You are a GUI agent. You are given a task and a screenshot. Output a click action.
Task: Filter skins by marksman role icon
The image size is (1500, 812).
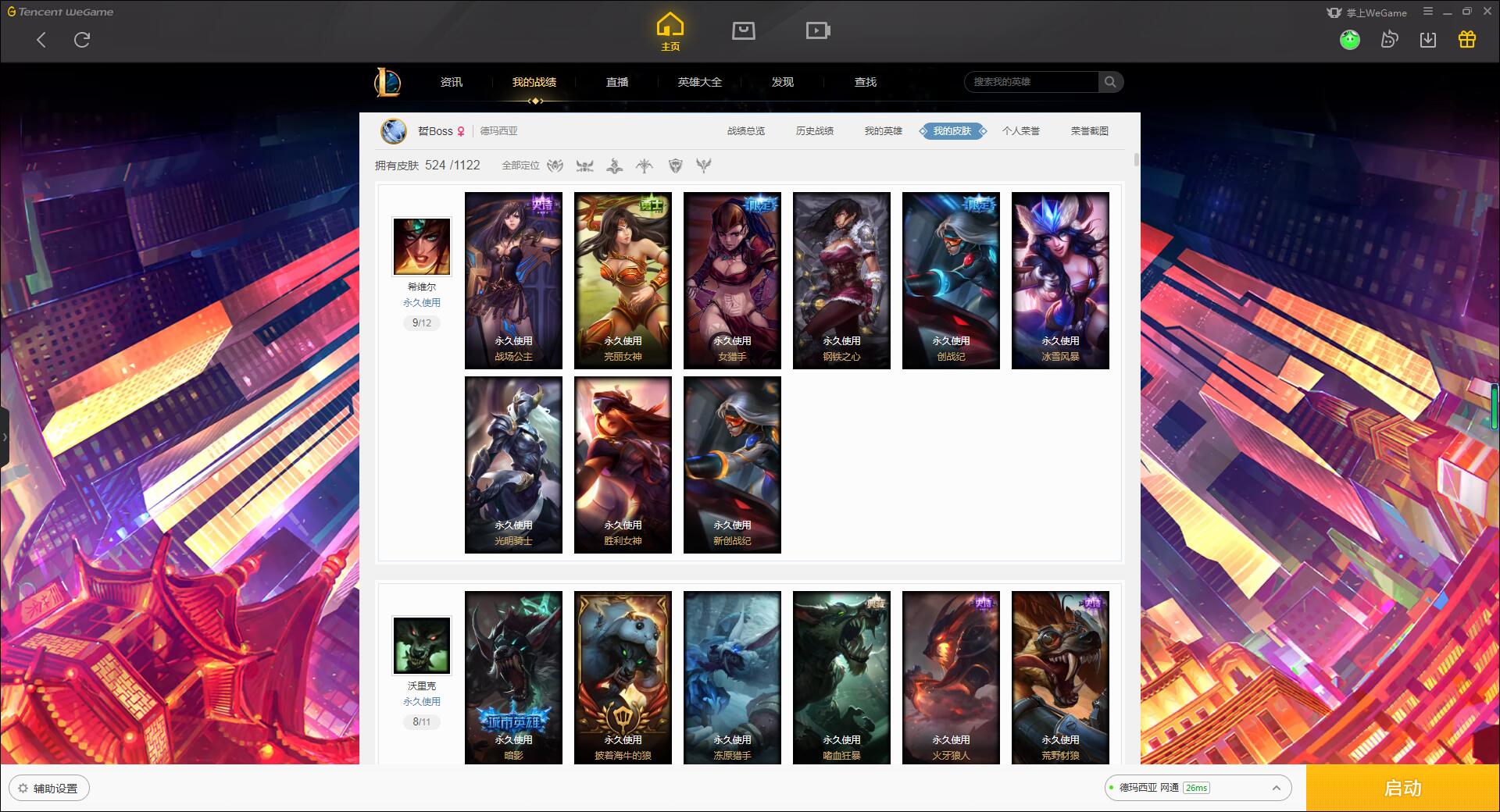(645, 166)
